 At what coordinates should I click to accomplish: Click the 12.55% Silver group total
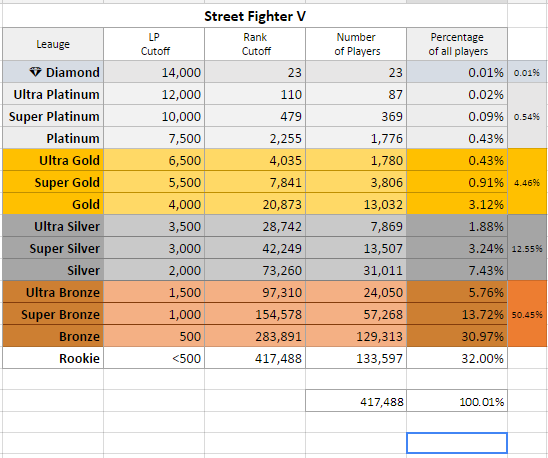click(527, 248)
